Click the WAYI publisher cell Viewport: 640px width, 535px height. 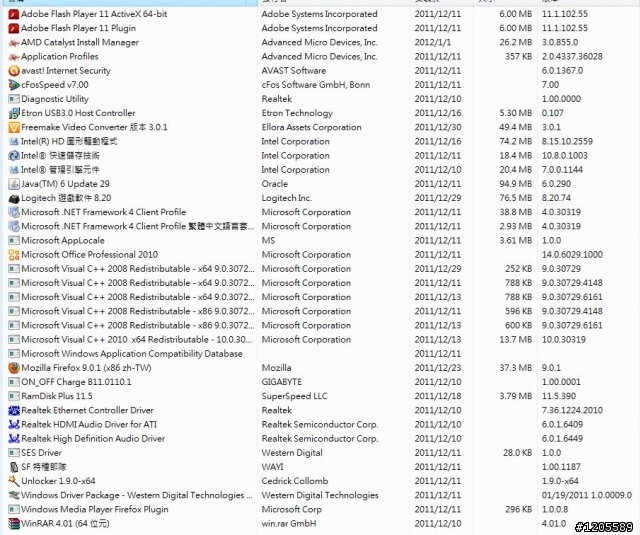pyautogui.click(x=272, y=467)
